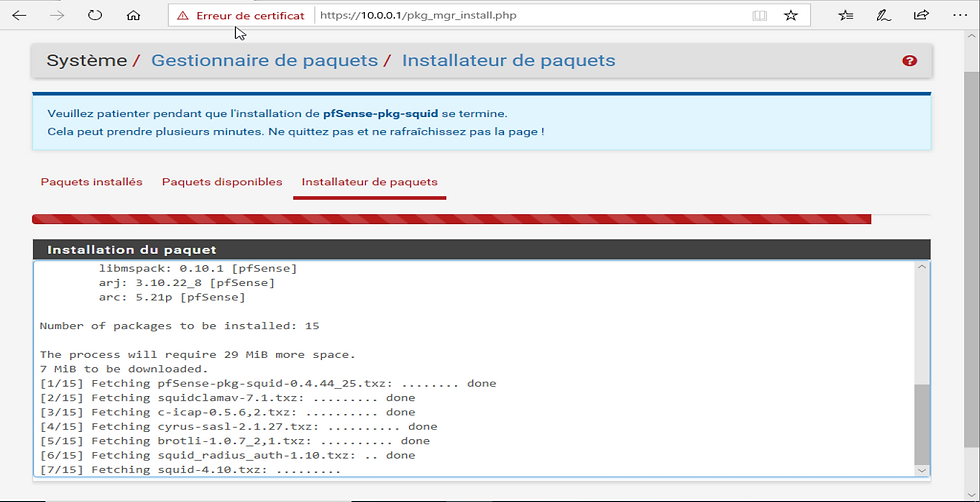Viewport: 980px width, 502px height.
Task: Click the red help question mark icon
Action: 909,61
